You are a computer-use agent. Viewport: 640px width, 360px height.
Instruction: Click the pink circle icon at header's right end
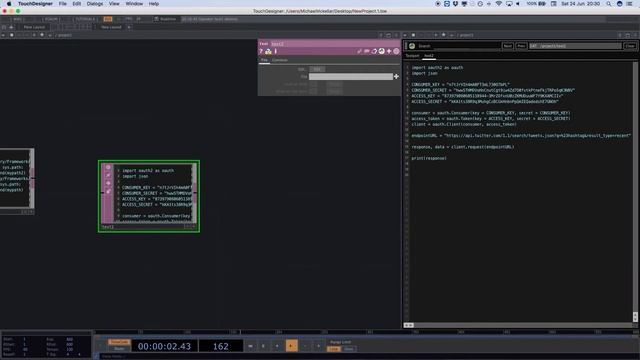[x=396, y=51]
